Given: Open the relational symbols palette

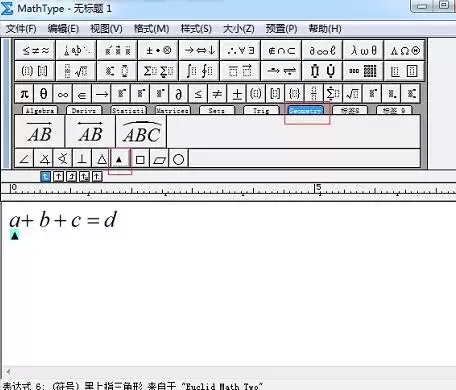Looking at the screenshot, I should [x=36, y=50].
